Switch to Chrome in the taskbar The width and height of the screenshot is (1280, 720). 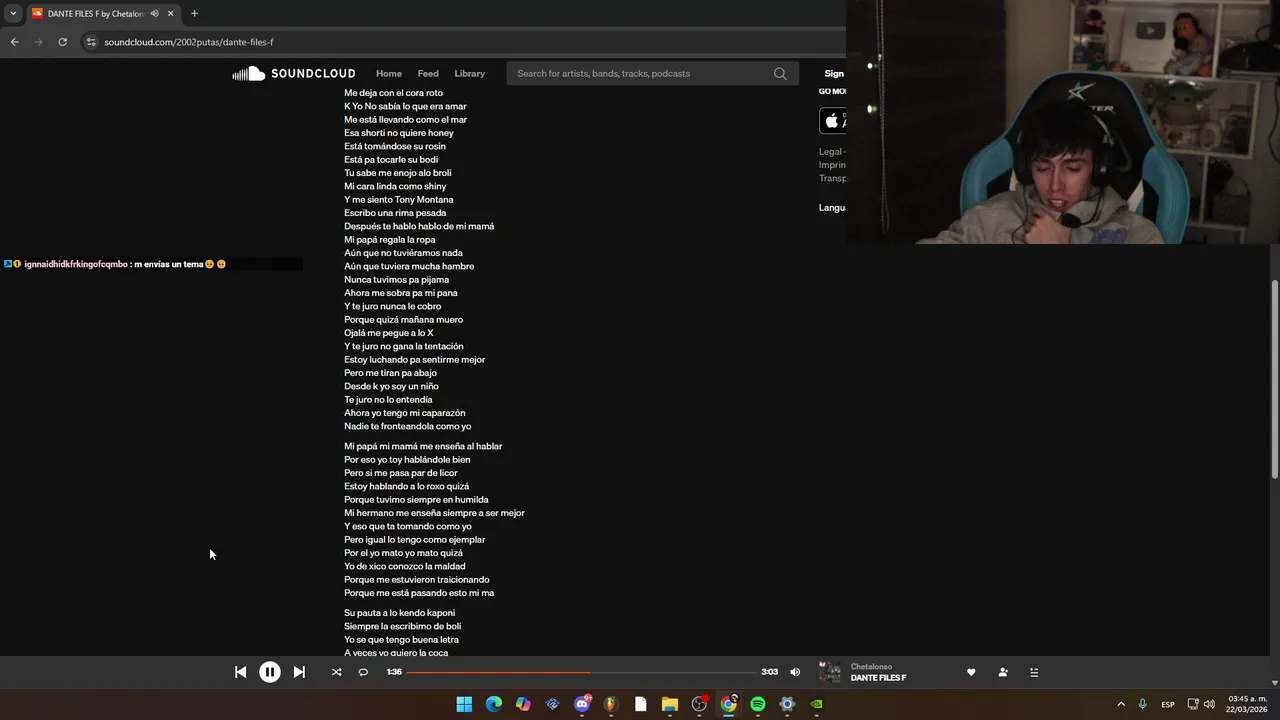729,704
